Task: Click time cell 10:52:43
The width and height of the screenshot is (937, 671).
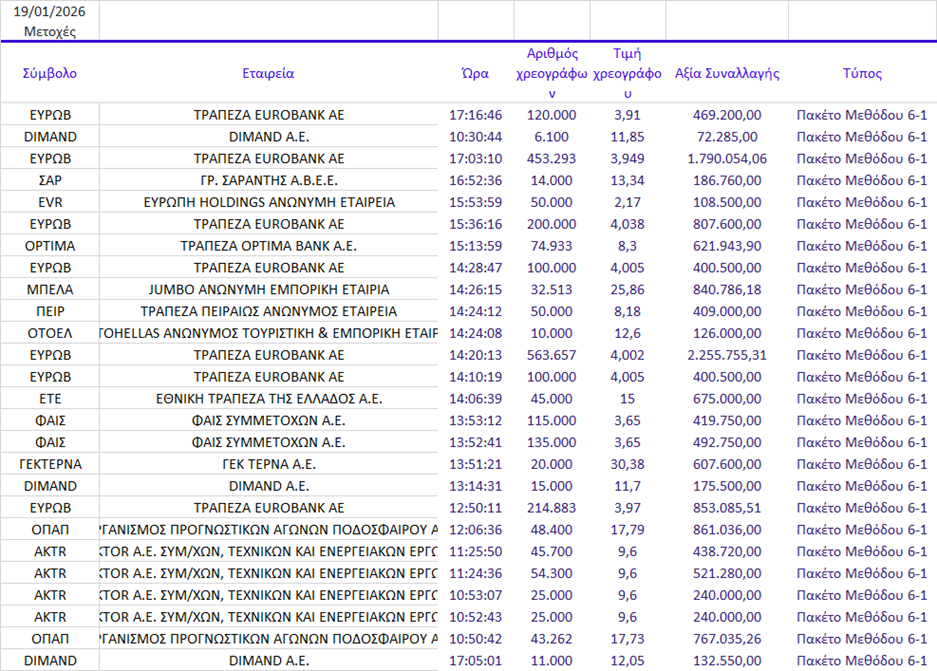Action: tap(476, 617)
